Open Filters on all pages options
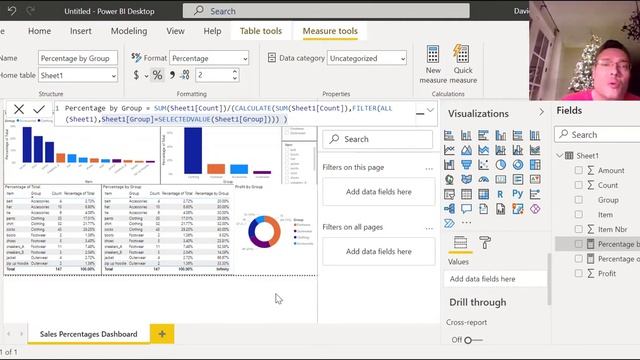The width and height of the screenshot is (640, 360). (x=429, y=228)
